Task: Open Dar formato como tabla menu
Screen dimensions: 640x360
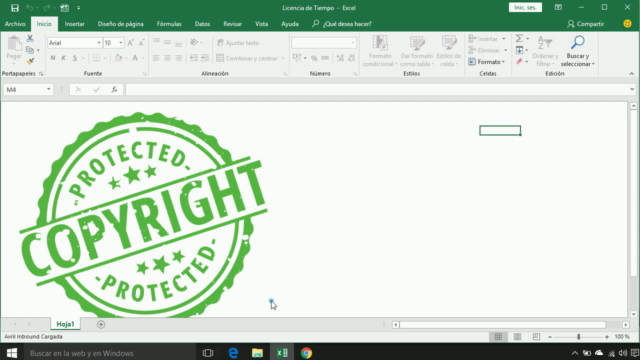Action: click(x=417, y=51)
